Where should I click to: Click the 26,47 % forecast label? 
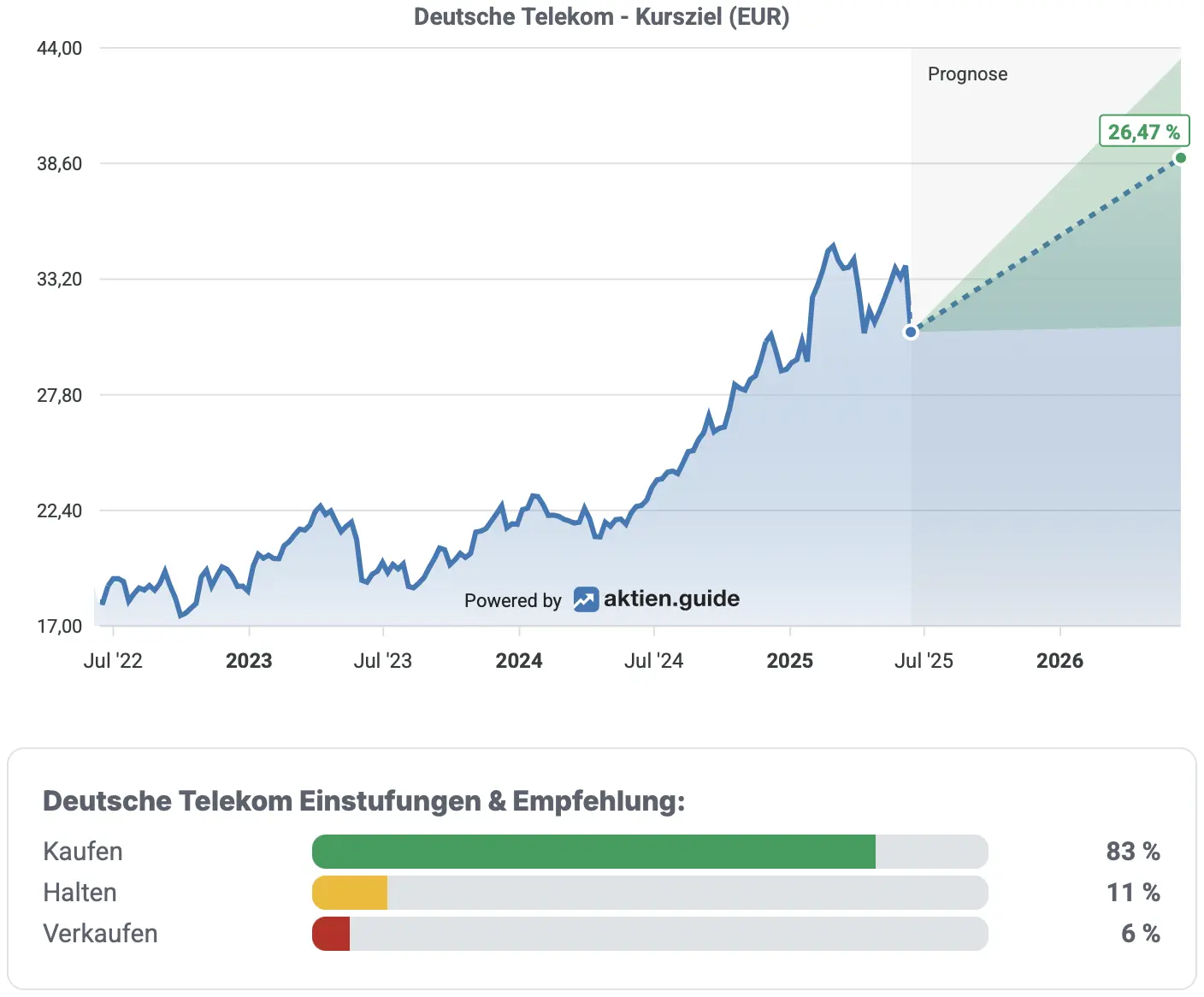(1144, 132)
